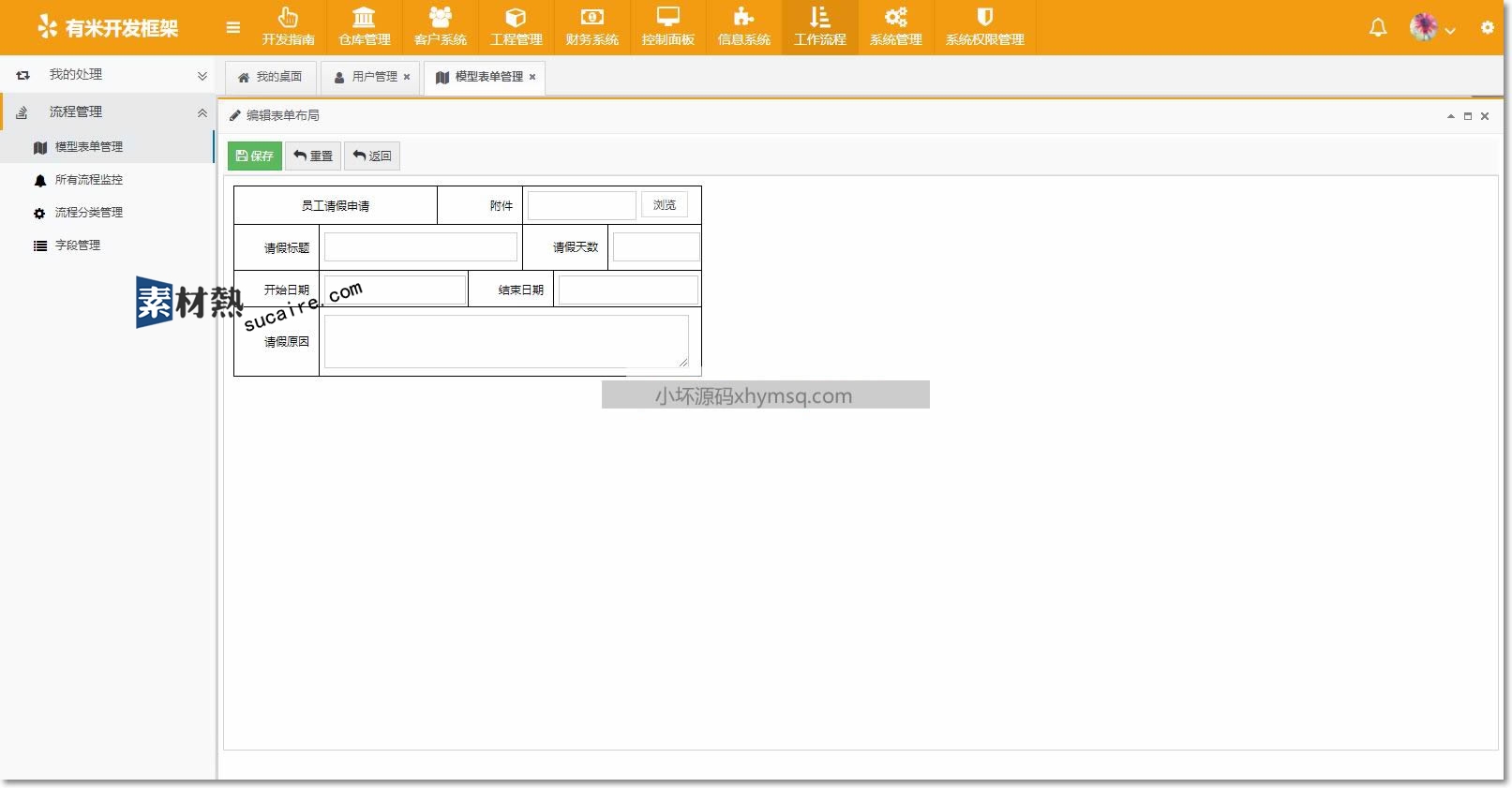Open the user avatar dropdown
This screenshot has height=788, width=1512.
click(x=1432, y=28)
